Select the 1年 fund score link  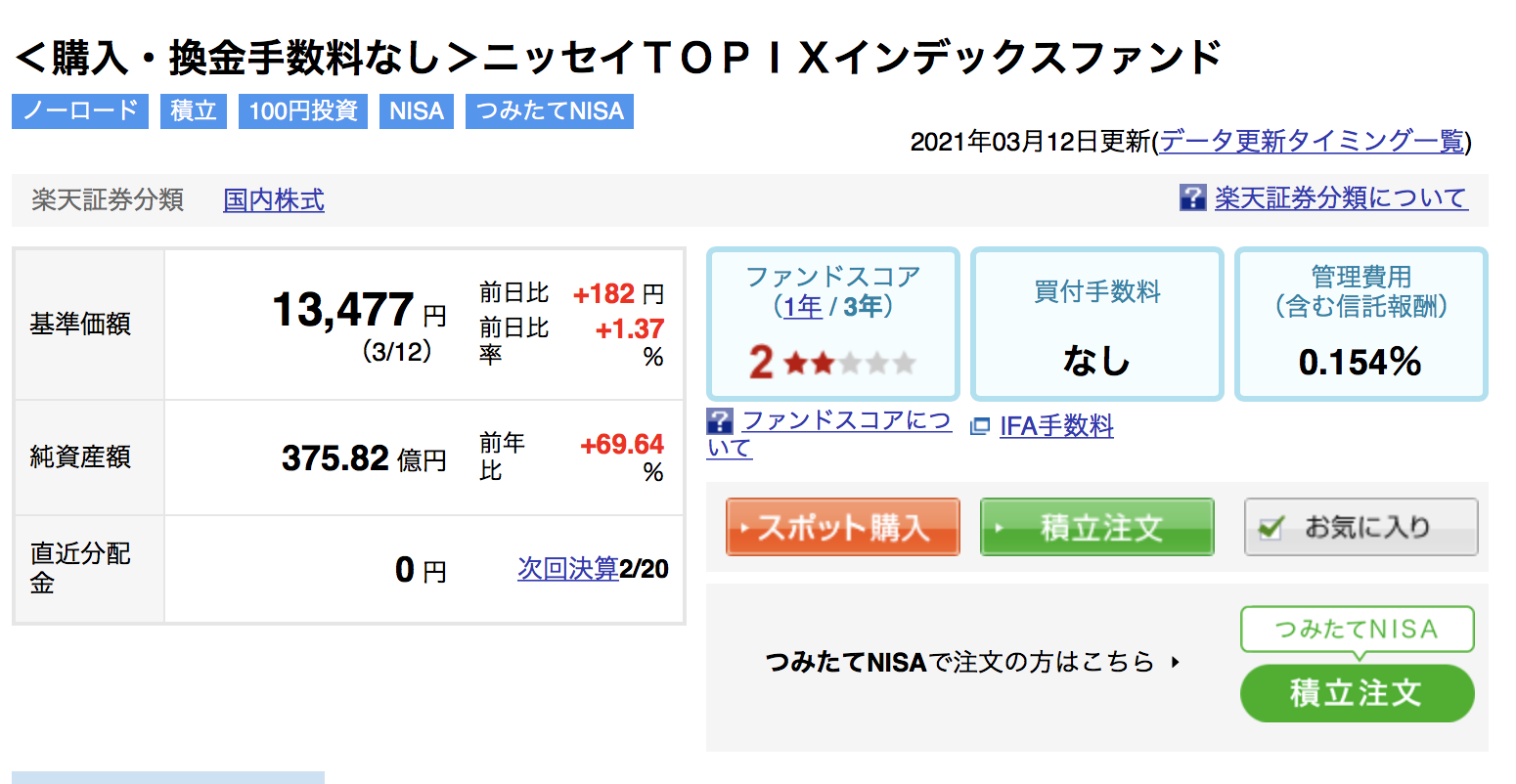pos(802,307)
